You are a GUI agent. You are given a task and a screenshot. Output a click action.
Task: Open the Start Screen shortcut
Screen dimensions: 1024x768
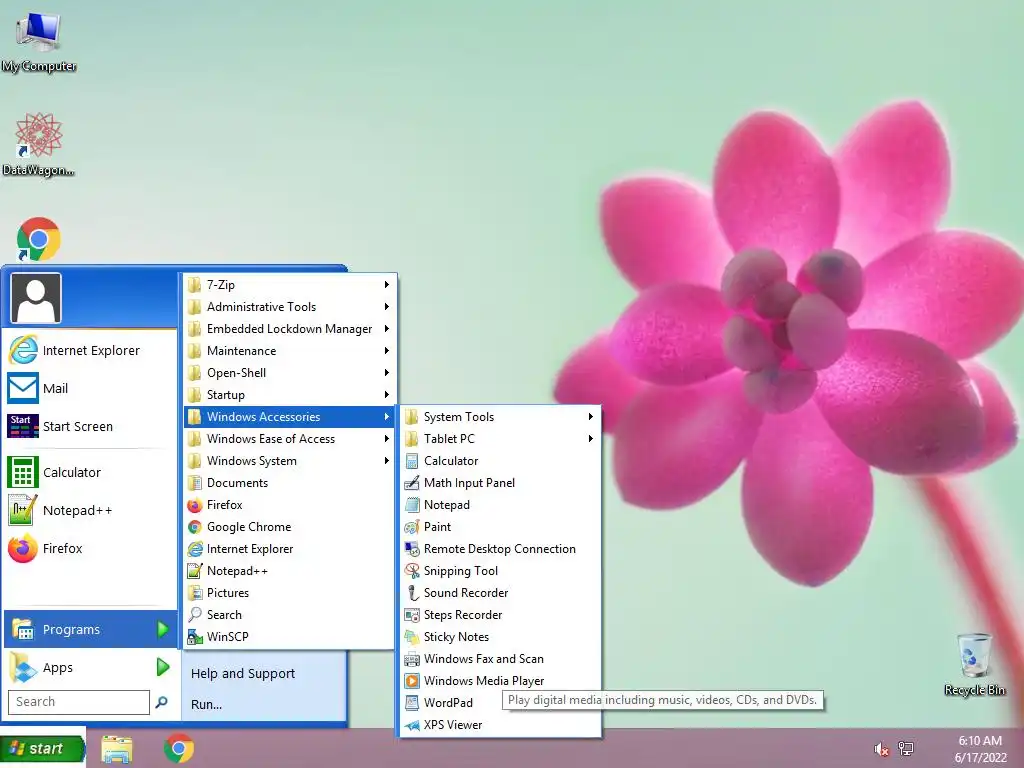point(90,426)
